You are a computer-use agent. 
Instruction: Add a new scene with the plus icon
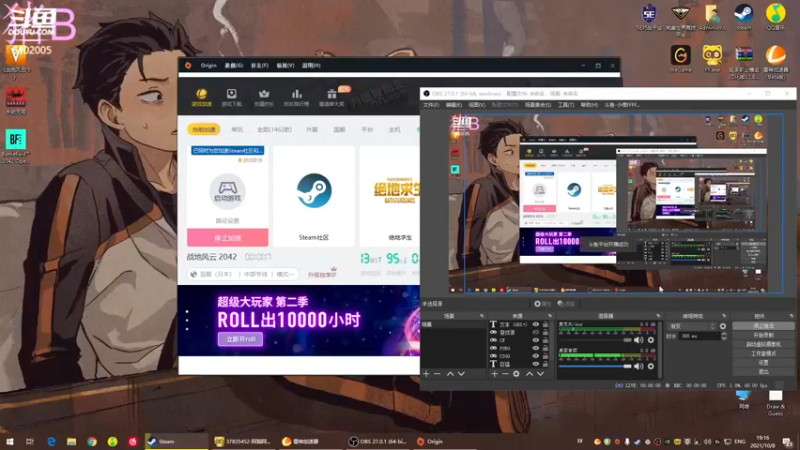(x=426, y=374)
